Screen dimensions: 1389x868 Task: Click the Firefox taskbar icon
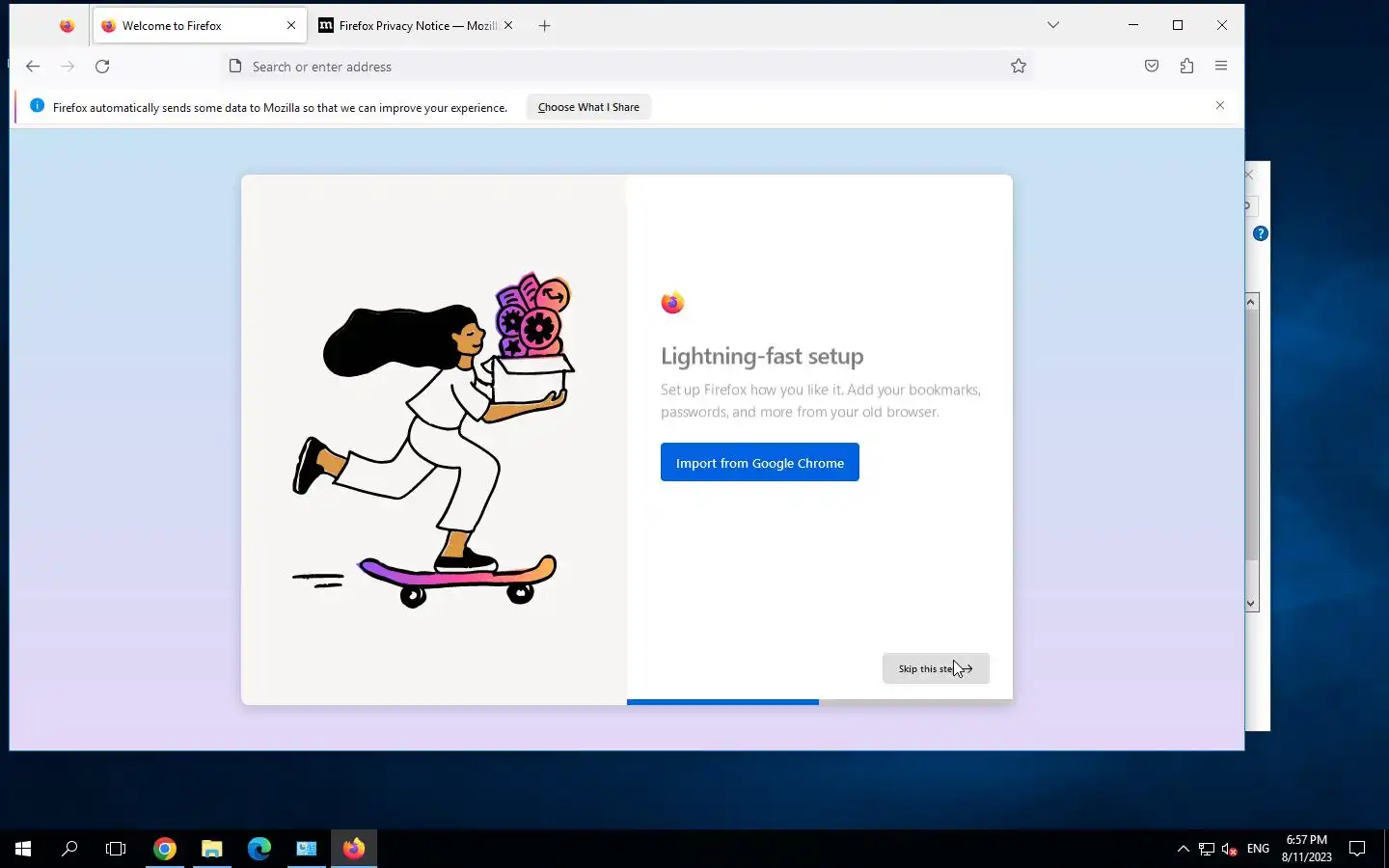click(354, 849)
